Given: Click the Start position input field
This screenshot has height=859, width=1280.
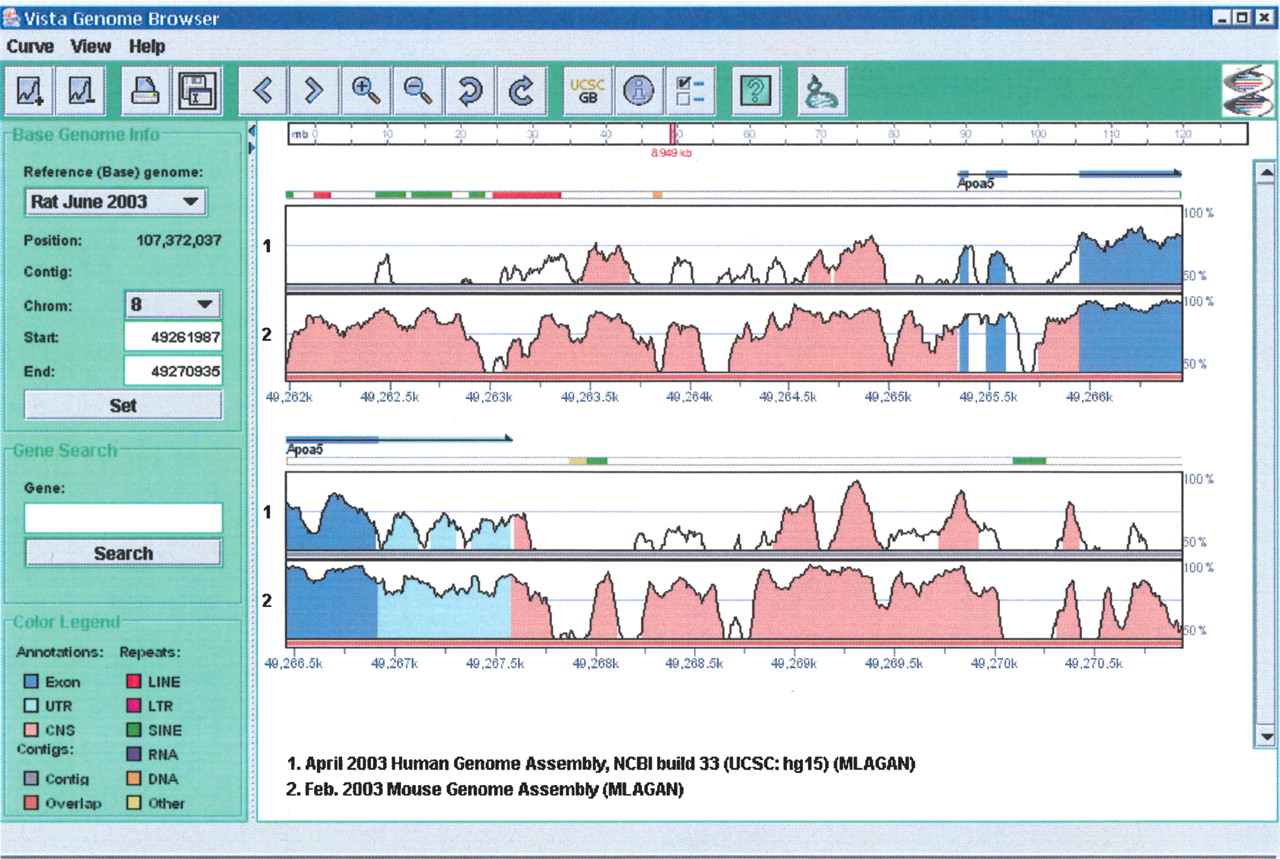Looking at the screenshot, I should [x=172, y=338].
